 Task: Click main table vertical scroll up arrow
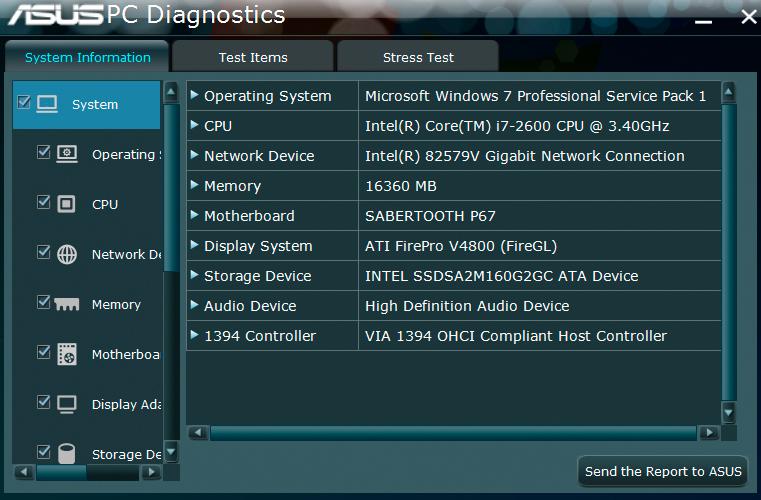coord(728,92)
